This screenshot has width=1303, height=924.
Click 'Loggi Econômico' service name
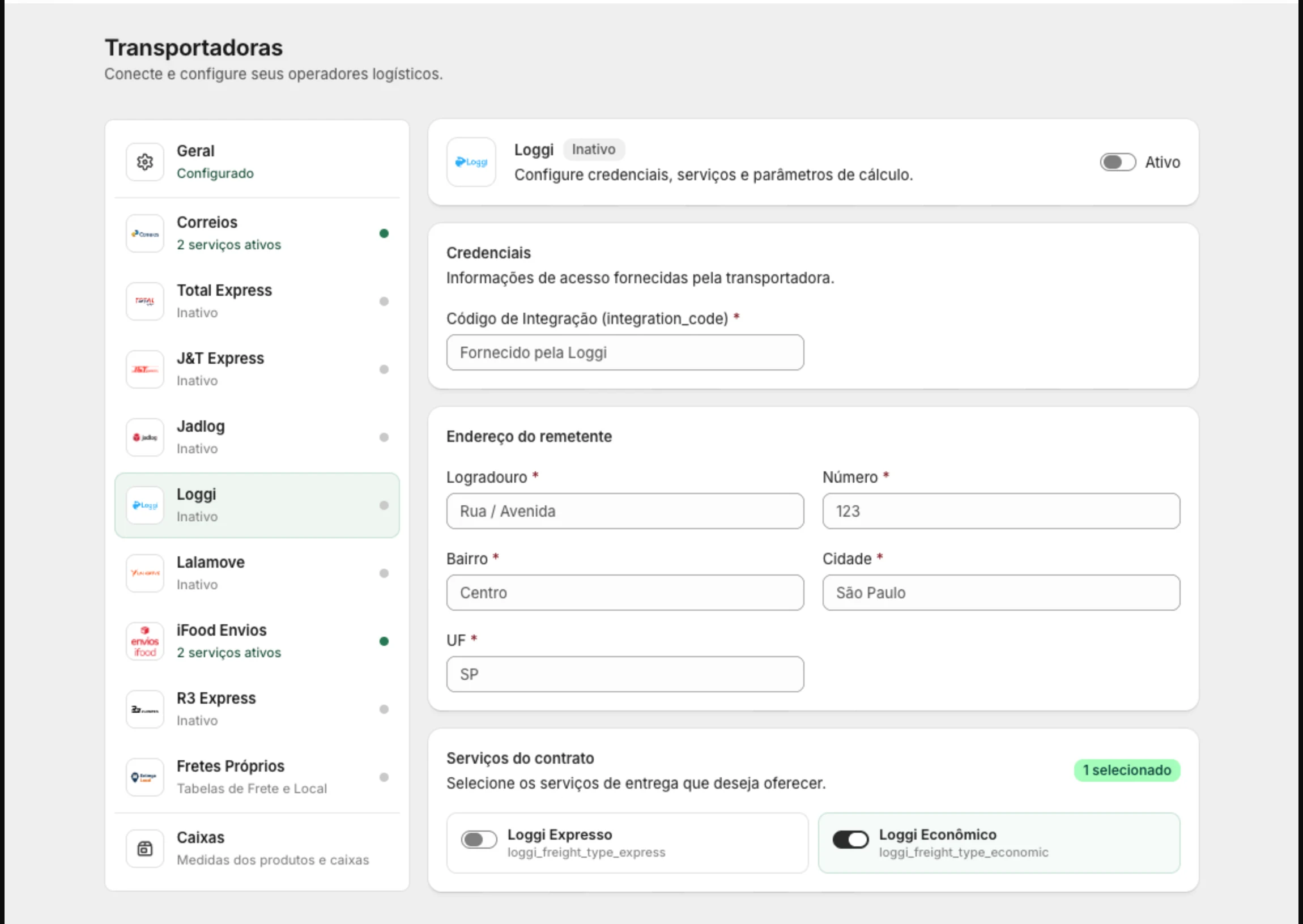coord(938,834)
